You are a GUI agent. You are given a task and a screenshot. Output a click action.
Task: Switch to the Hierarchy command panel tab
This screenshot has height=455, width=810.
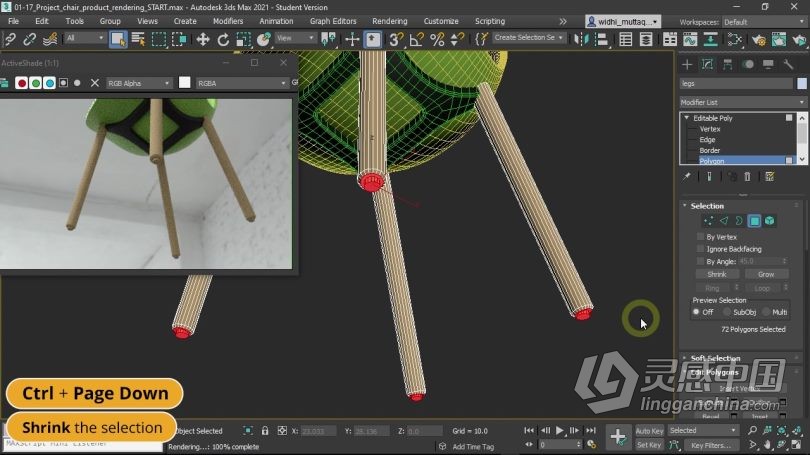pos(727,64)
